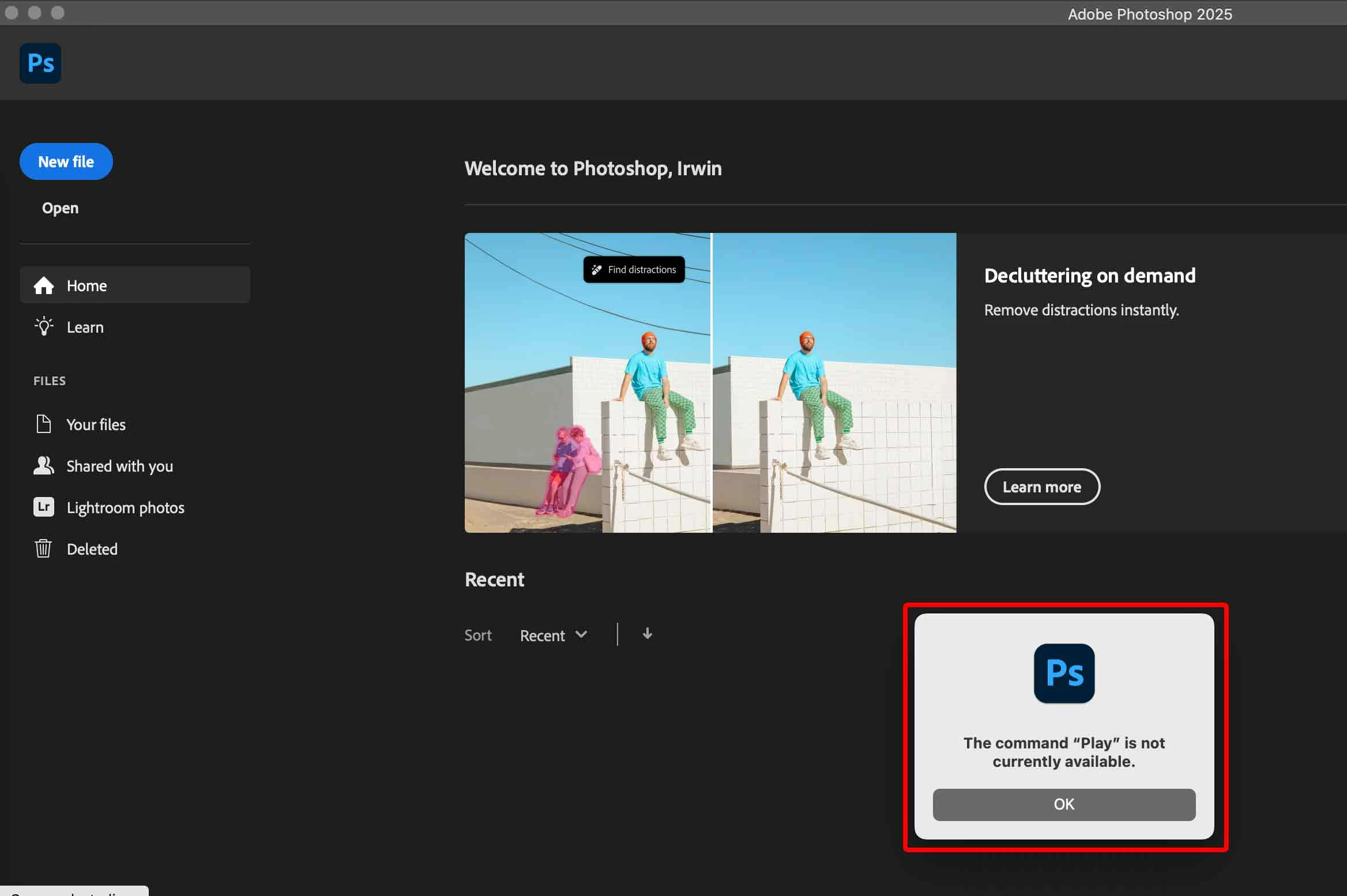Click the New file button
The width and height of the screenshot is (1347, 896).
coord(66,161)
